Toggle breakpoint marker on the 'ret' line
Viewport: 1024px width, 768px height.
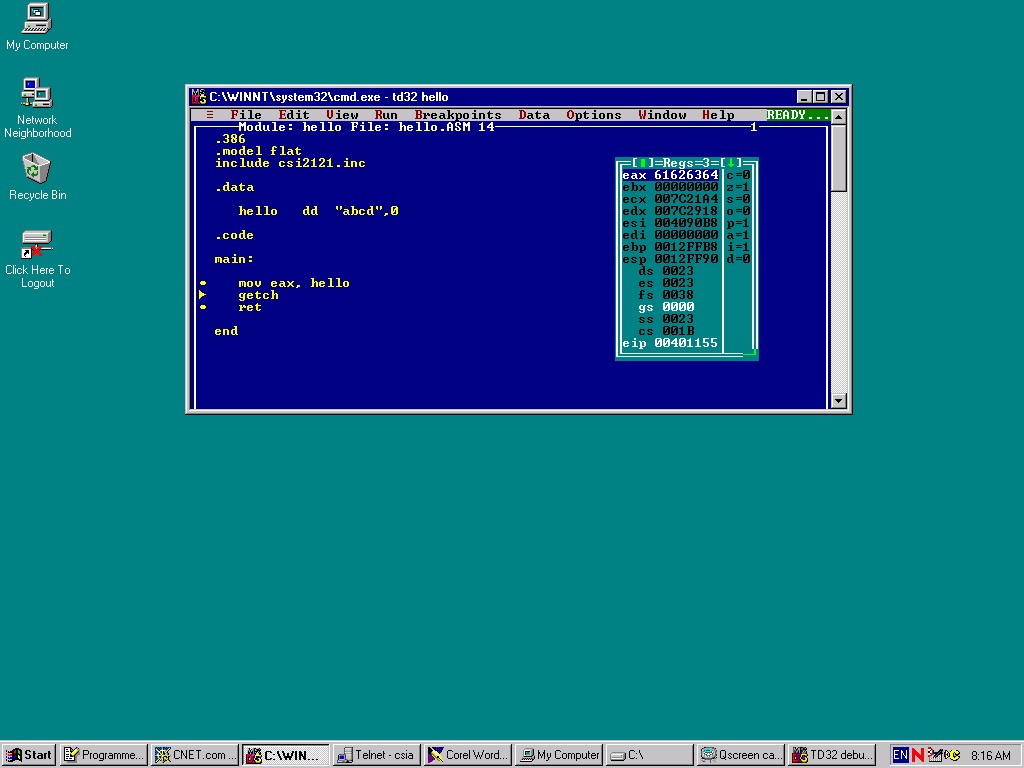[203, 307]
